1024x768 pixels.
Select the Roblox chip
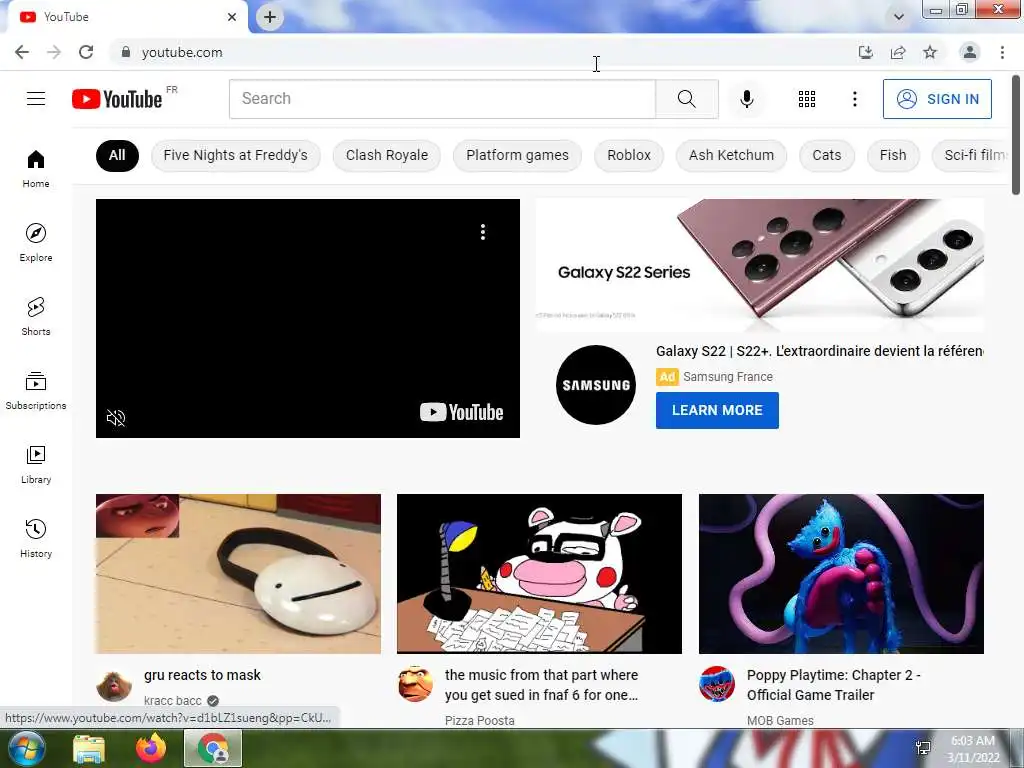[x=629, y=155]
